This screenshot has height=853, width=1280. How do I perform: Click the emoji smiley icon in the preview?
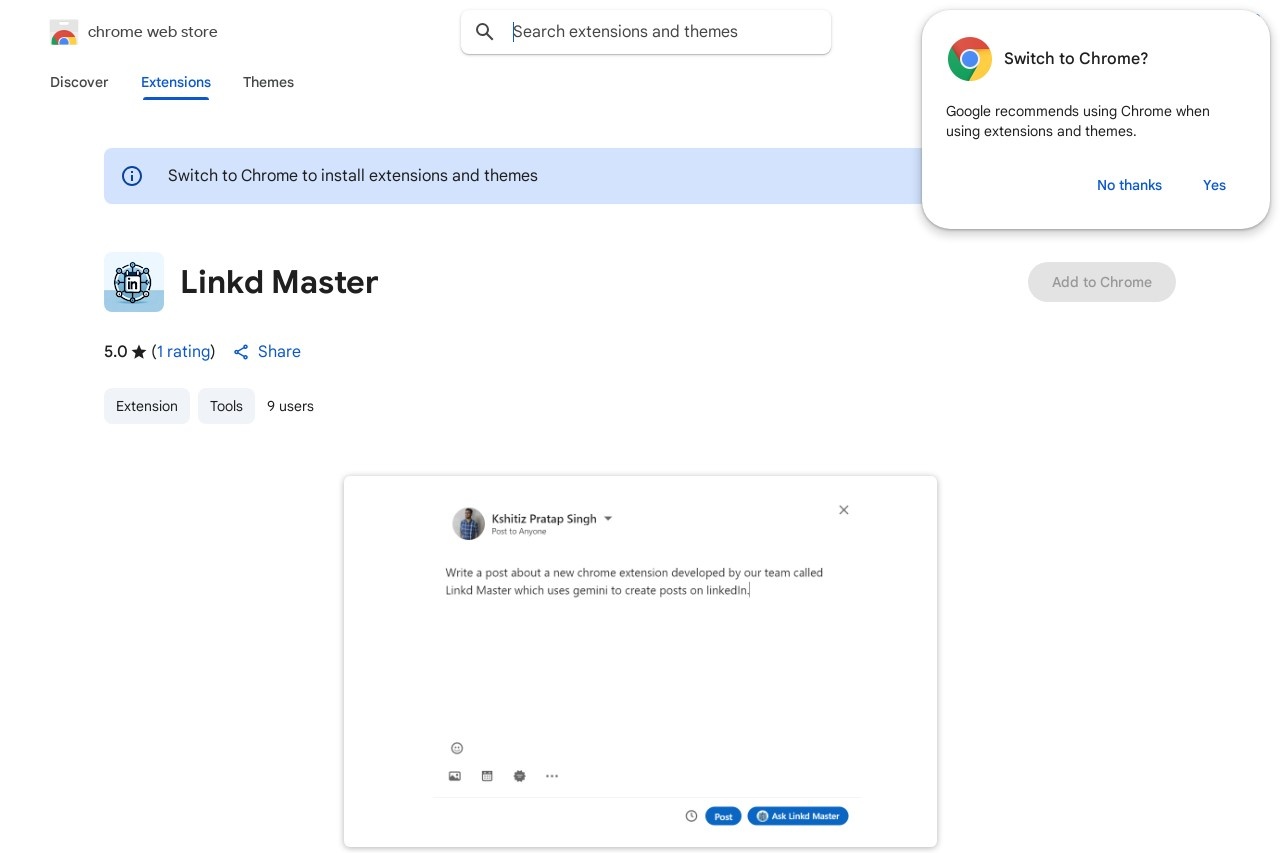(457, 748)
